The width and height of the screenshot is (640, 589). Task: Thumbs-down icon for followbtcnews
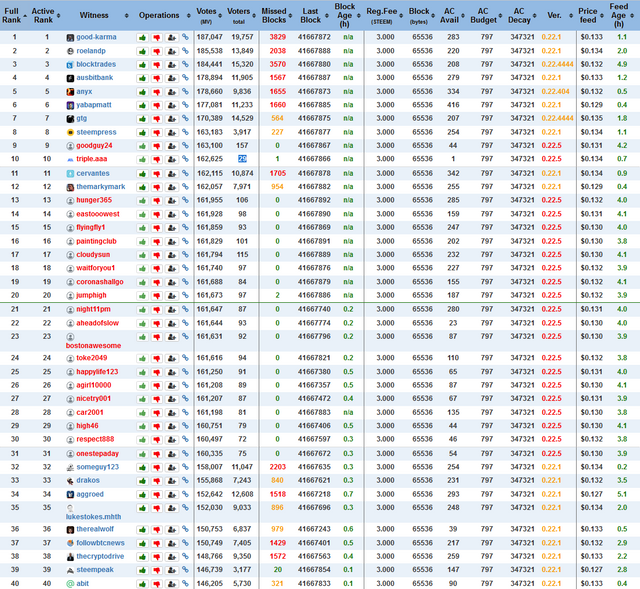point(157,544)
